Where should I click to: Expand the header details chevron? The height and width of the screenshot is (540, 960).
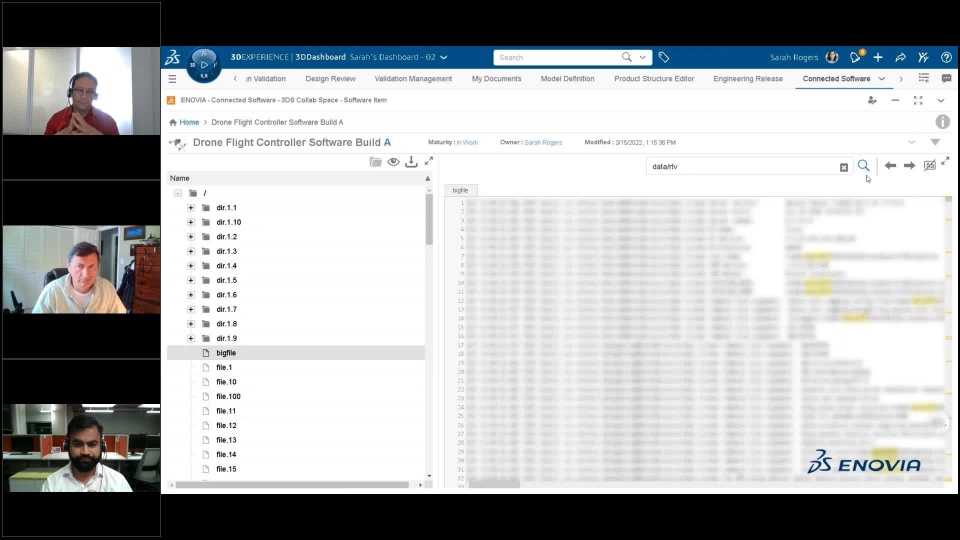click(912, 142)
